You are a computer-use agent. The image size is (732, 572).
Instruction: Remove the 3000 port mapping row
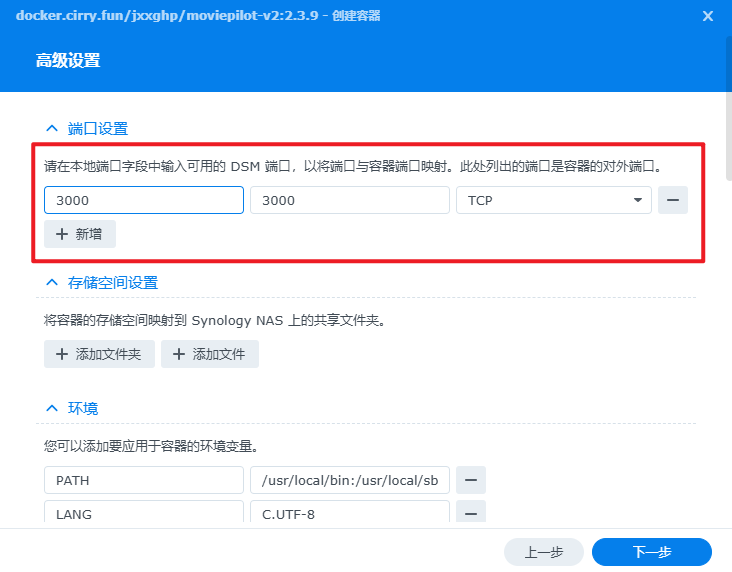click(673, 200)
